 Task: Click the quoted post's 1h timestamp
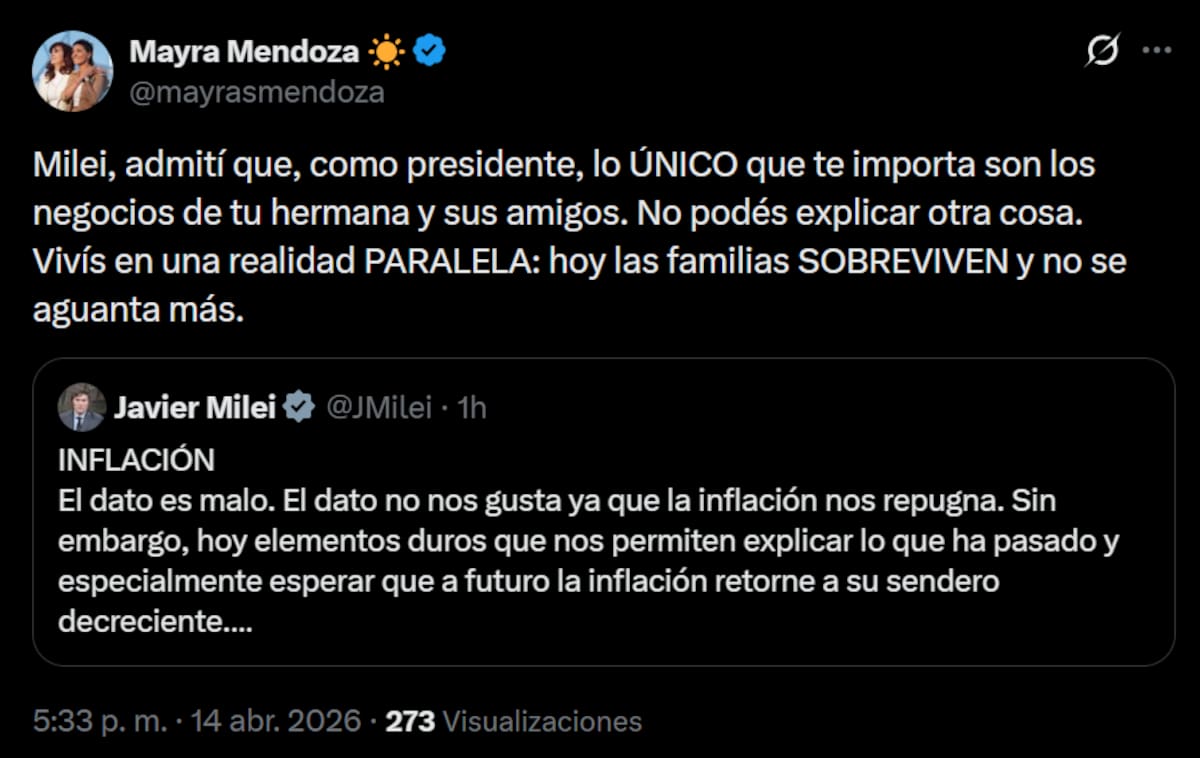pos(471,407)
